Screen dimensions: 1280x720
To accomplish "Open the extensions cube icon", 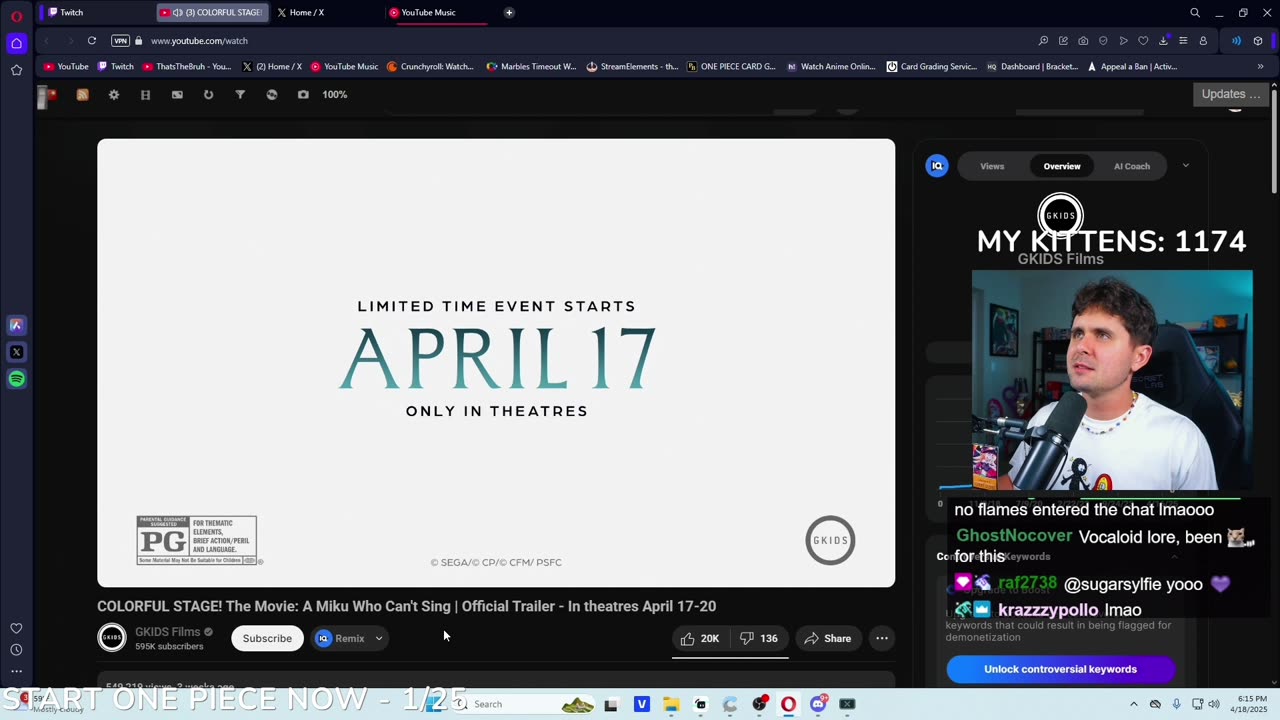I will coord(1258,41).
